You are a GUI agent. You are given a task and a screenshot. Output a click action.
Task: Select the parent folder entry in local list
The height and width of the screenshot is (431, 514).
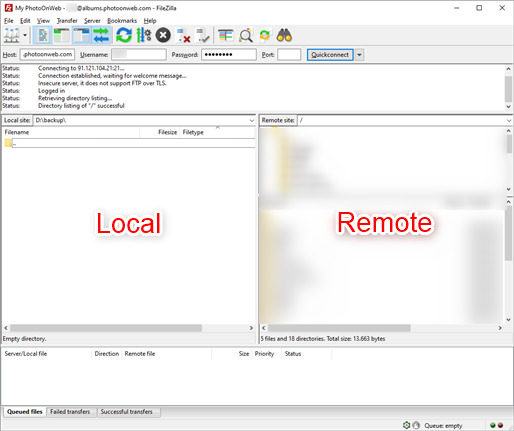[130, 143]
